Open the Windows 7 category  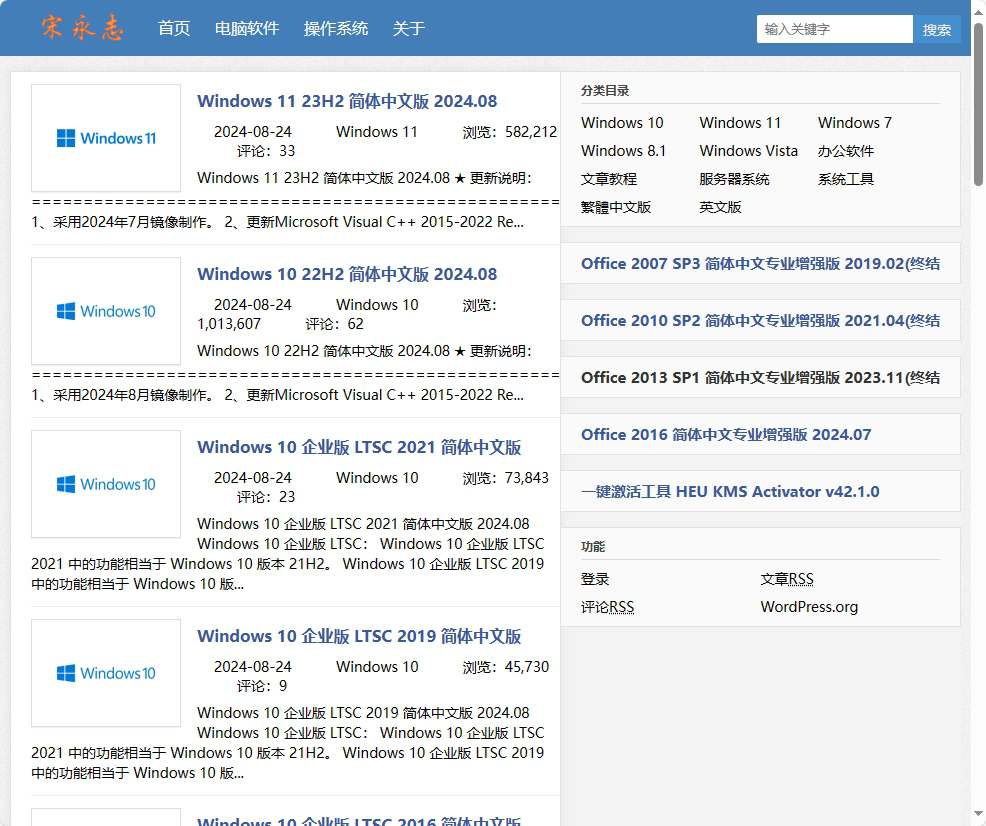pyautogui.click(x=854, y=123)
